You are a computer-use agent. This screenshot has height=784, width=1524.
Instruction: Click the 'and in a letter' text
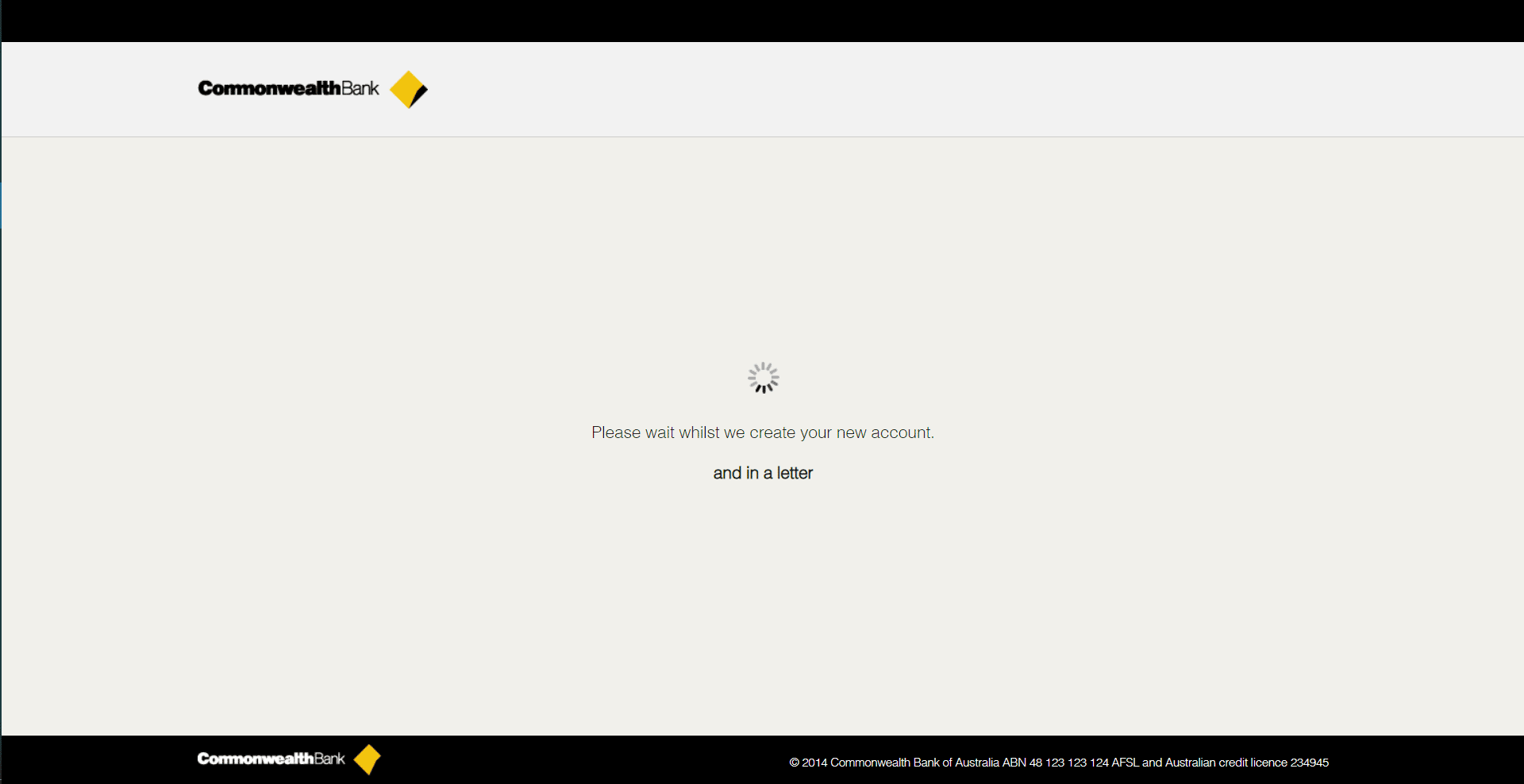click(763, 473)
